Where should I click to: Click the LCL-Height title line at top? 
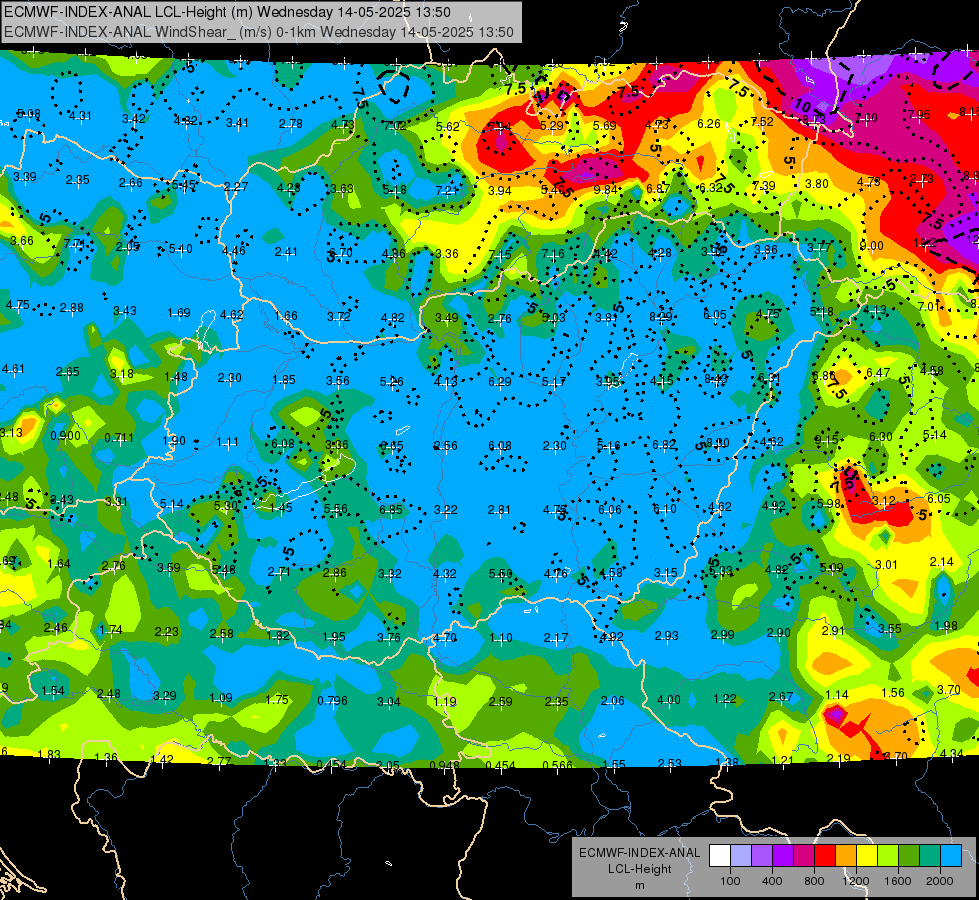227,12
